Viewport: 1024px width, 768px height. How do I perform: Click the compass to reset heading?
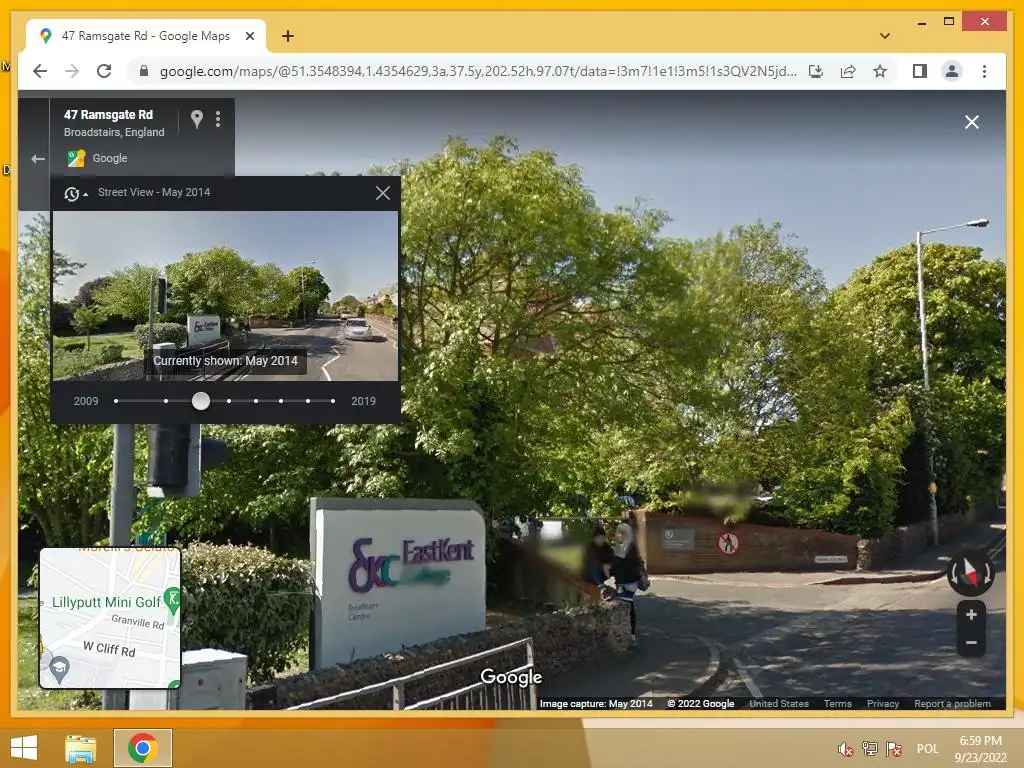click(x=970, y=573)
